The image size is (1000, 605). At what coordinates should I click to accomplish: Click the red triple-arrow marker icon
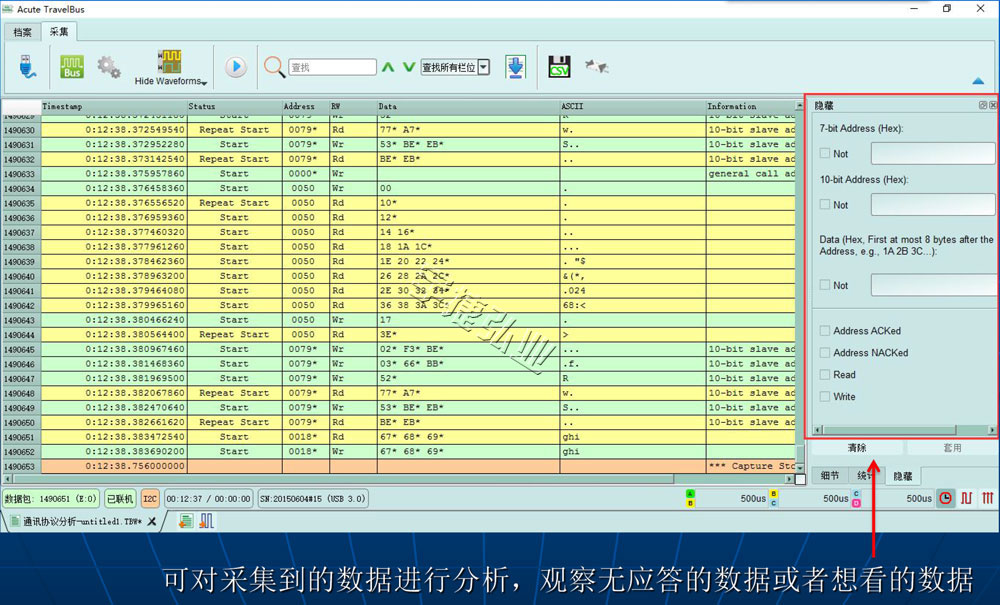[x=987, y=499]
